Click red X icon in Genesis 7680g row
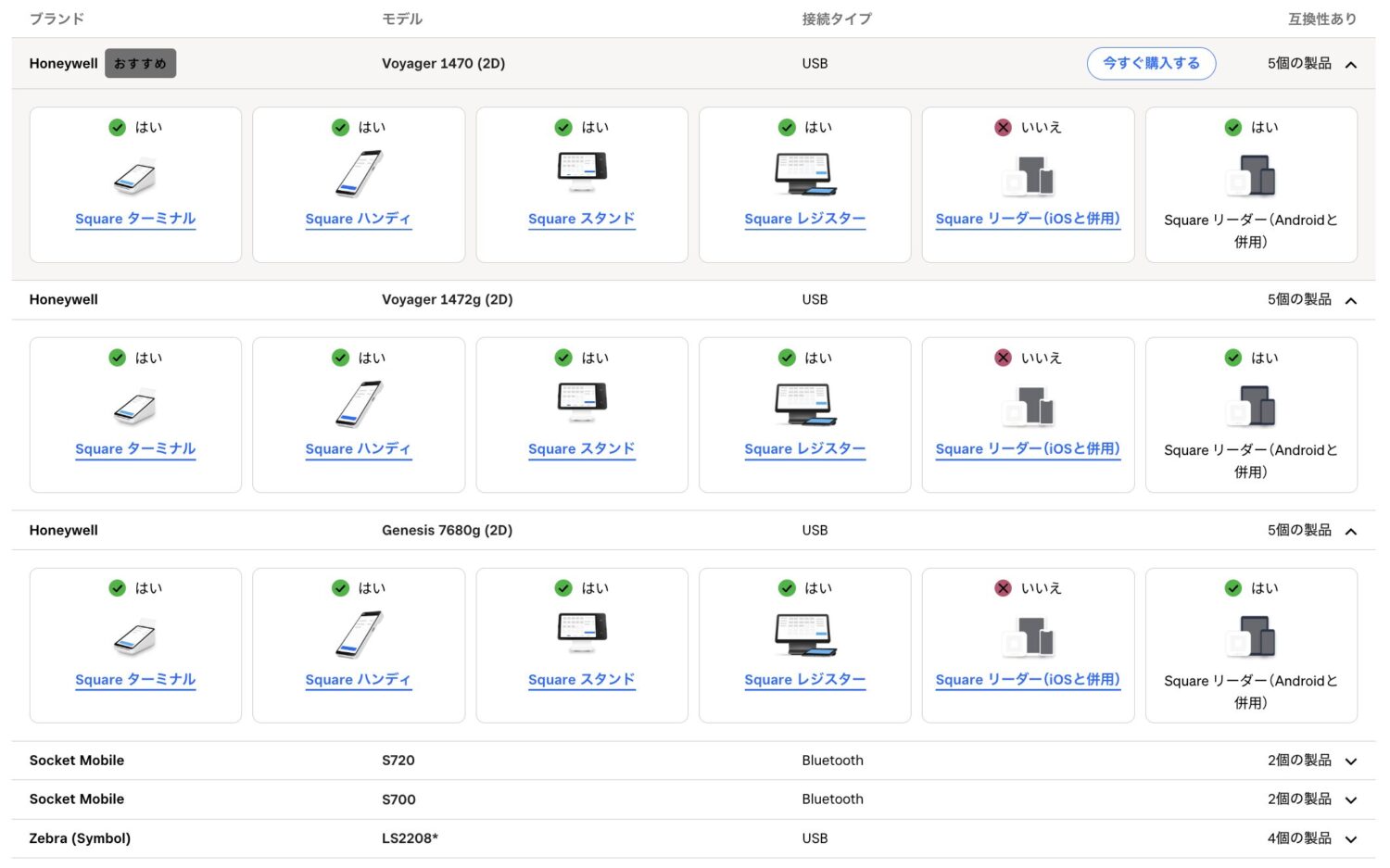Screen dimensions: 1390x868 [1003, 588]
